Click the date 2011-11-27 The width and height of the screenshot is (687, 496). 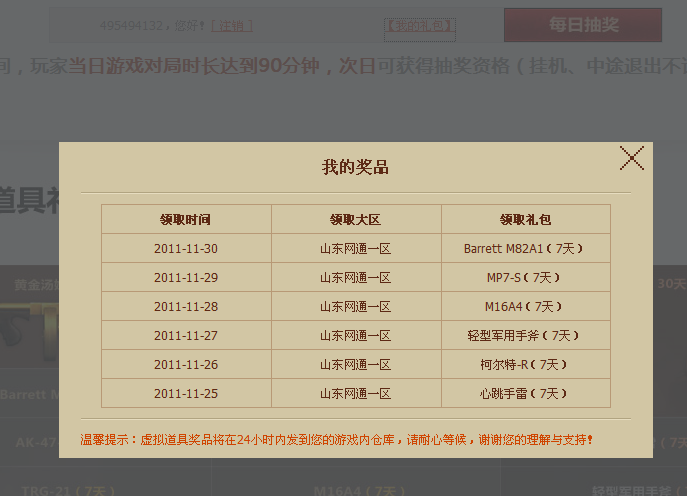(186, 335)
